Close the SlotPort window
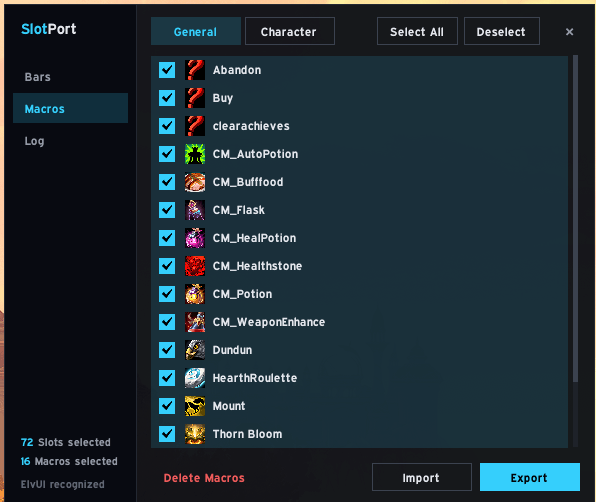Image resolution: width=596 pixels, height=502 pixels. (569, 32)
